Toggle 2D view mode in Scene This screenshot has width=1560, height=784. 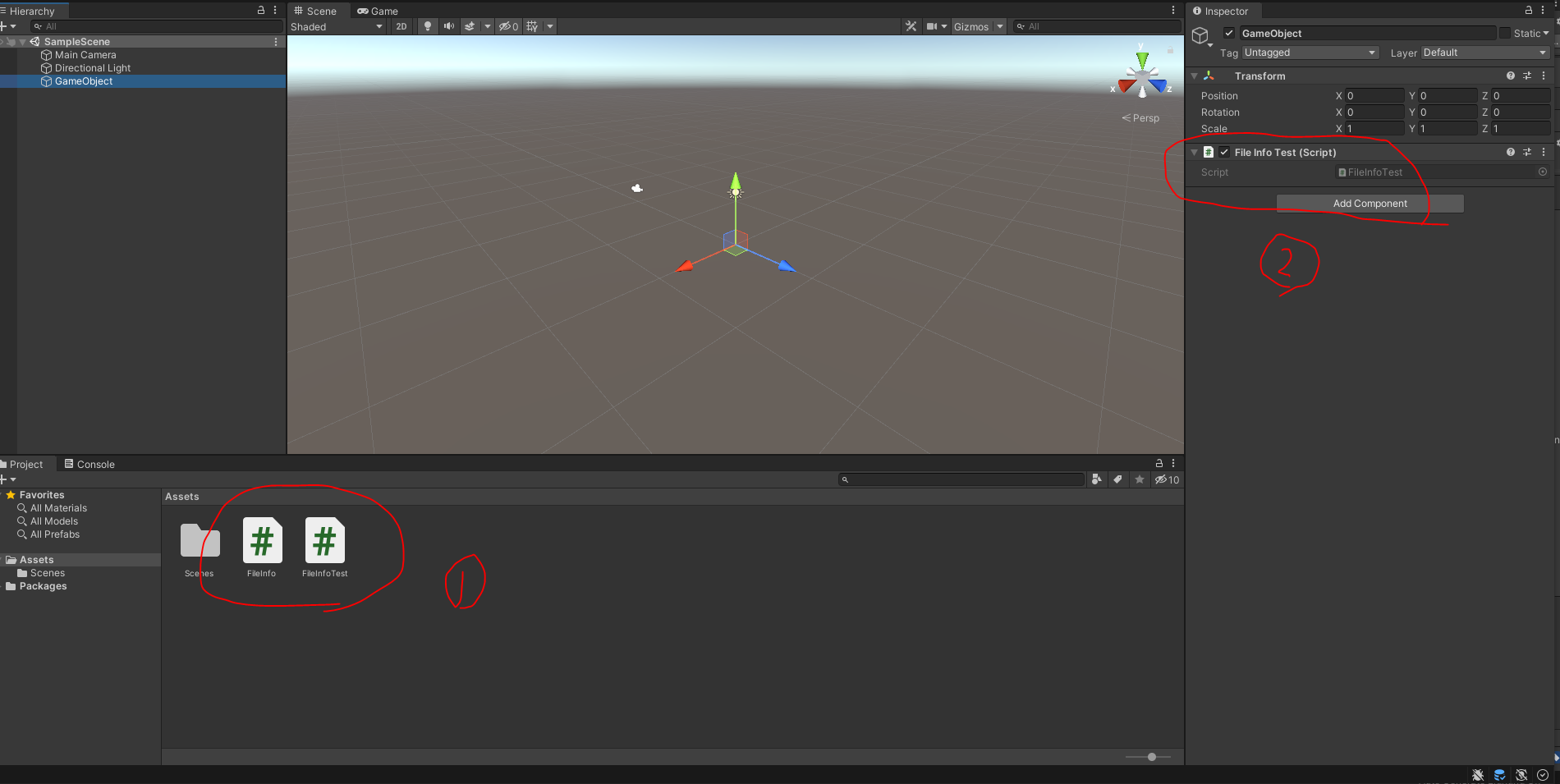pyautogui.click(x=401, y=25)
